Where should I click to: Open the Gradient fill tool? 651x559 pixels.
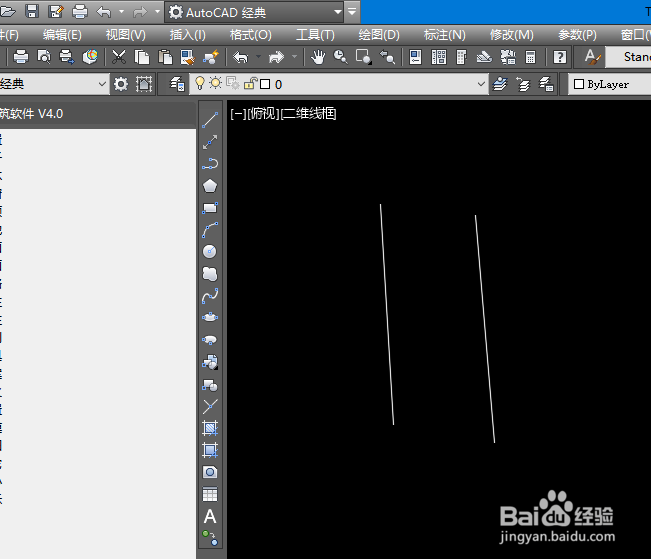click(210, 450)
